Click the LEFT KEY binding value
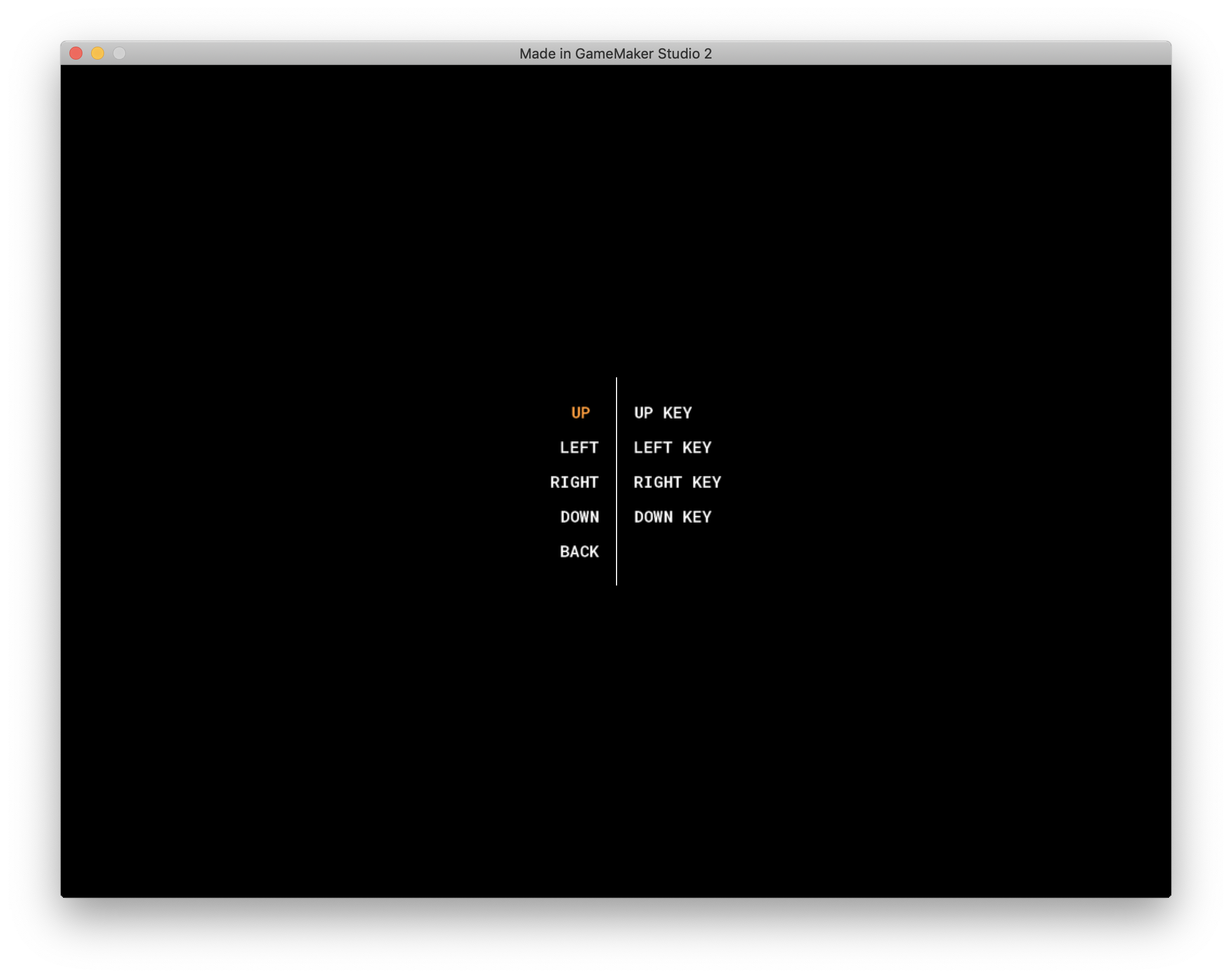Viewport: 1232px width, 978px height. (672, 447)
